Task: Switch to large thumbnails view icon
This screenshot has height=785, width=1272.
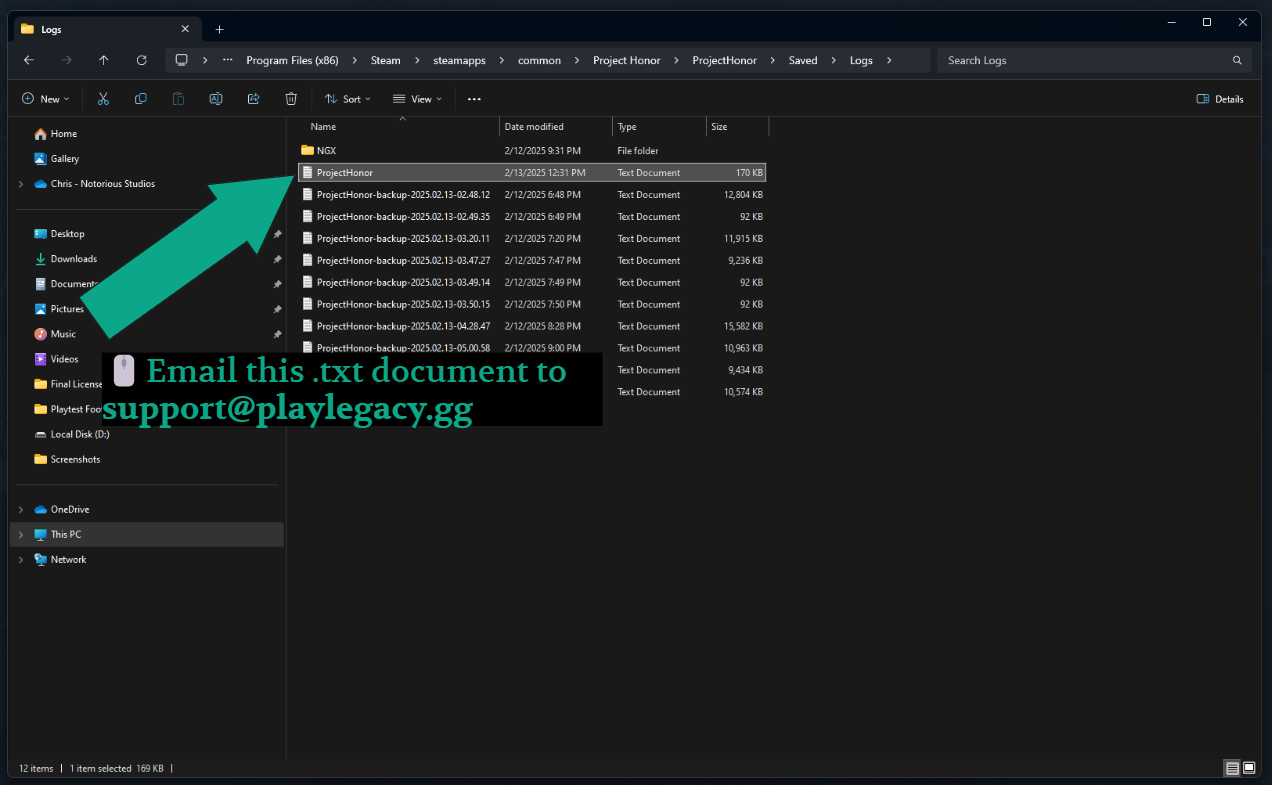Action: (x=1249, y=768)
